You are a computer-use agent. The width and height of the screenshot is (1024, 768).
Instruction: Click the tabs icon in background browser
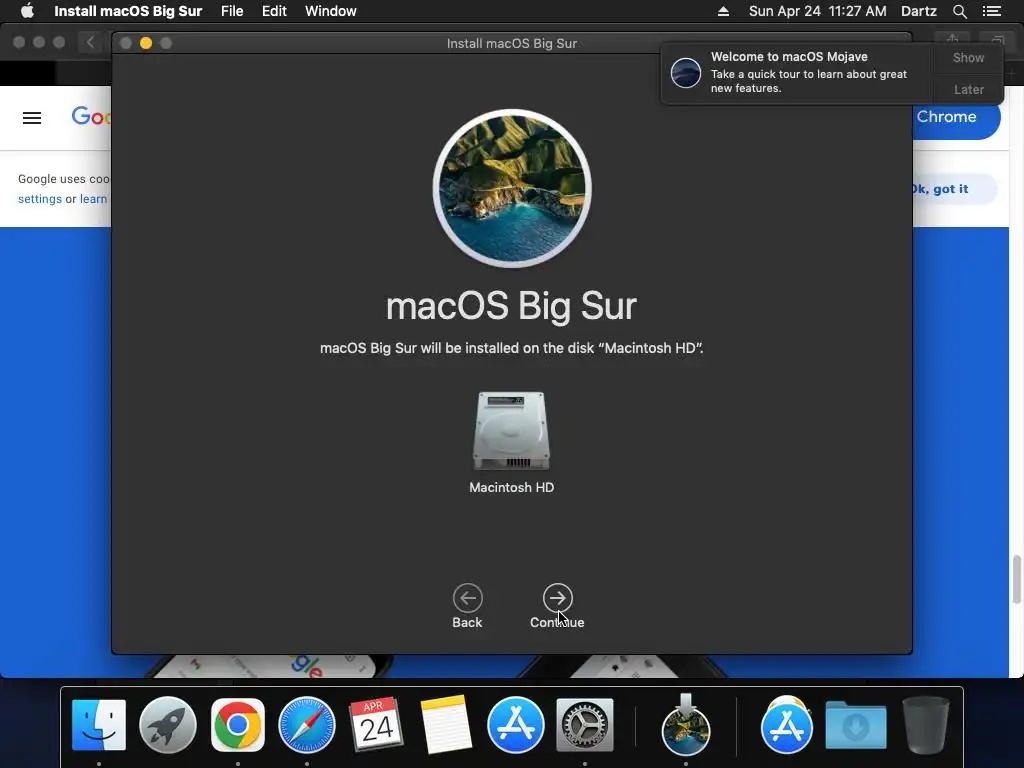pyautogui.click(x=997, y=42)
